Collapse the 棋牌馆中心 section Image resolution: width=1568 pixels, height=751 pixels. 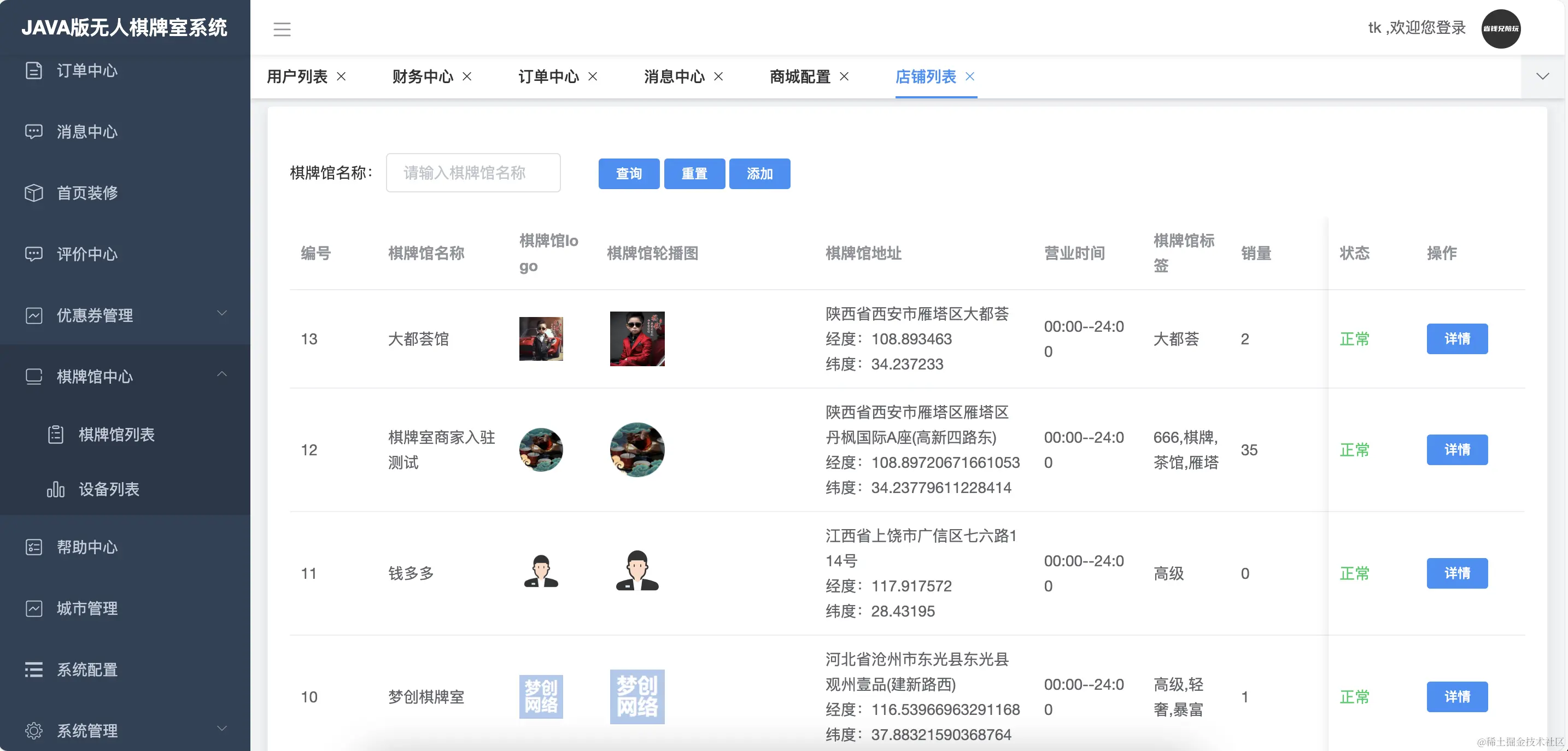222,375
